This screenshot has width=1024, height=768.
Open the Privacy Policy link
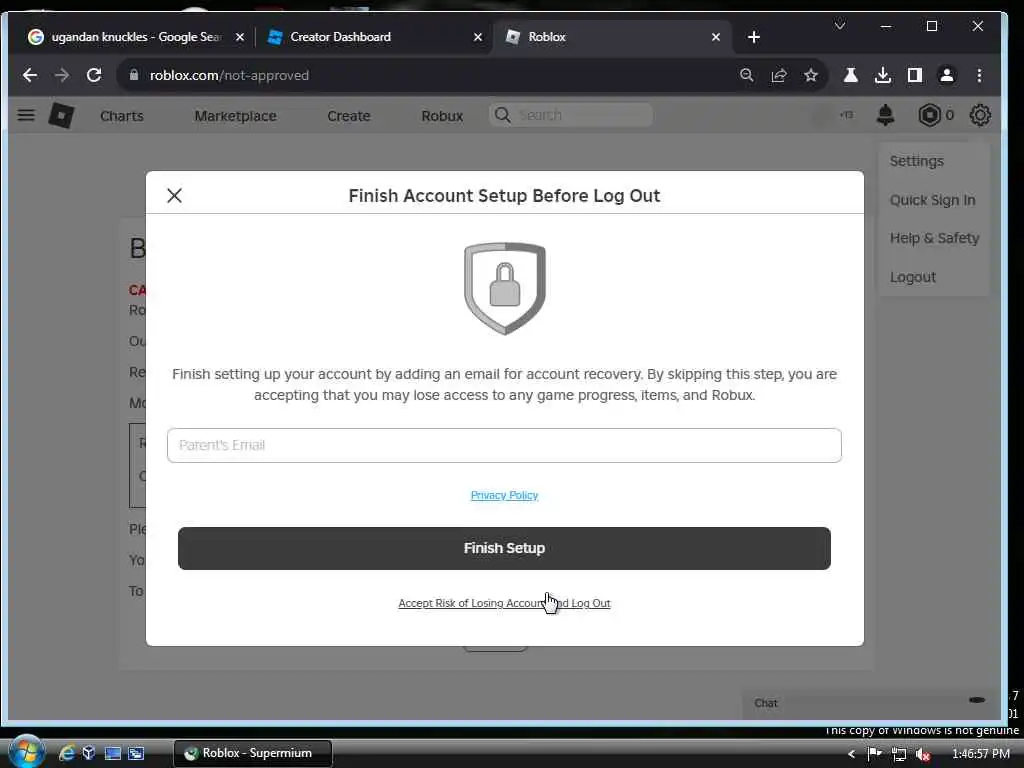(504, 495)
